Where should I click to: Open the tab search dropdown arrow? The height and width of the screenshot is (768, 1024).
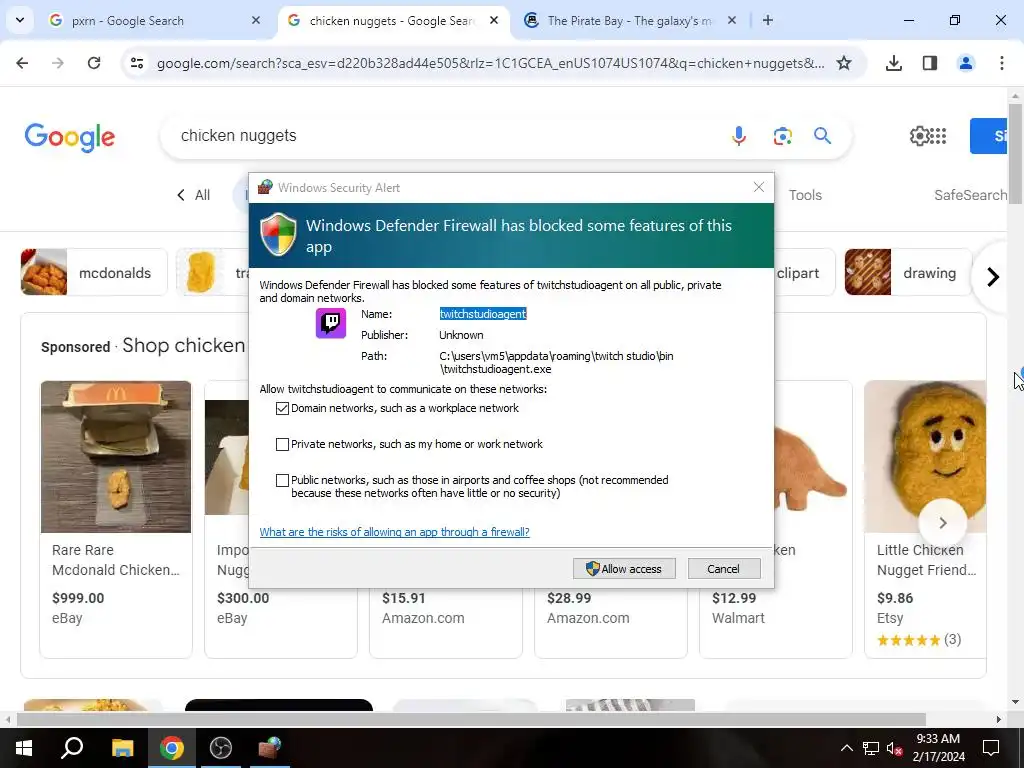coord(20,20)
